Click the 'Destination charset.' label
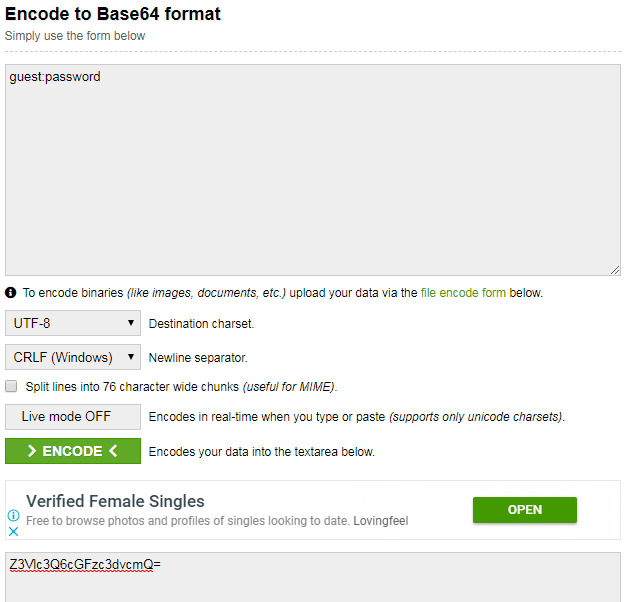 tap(201, 324)
